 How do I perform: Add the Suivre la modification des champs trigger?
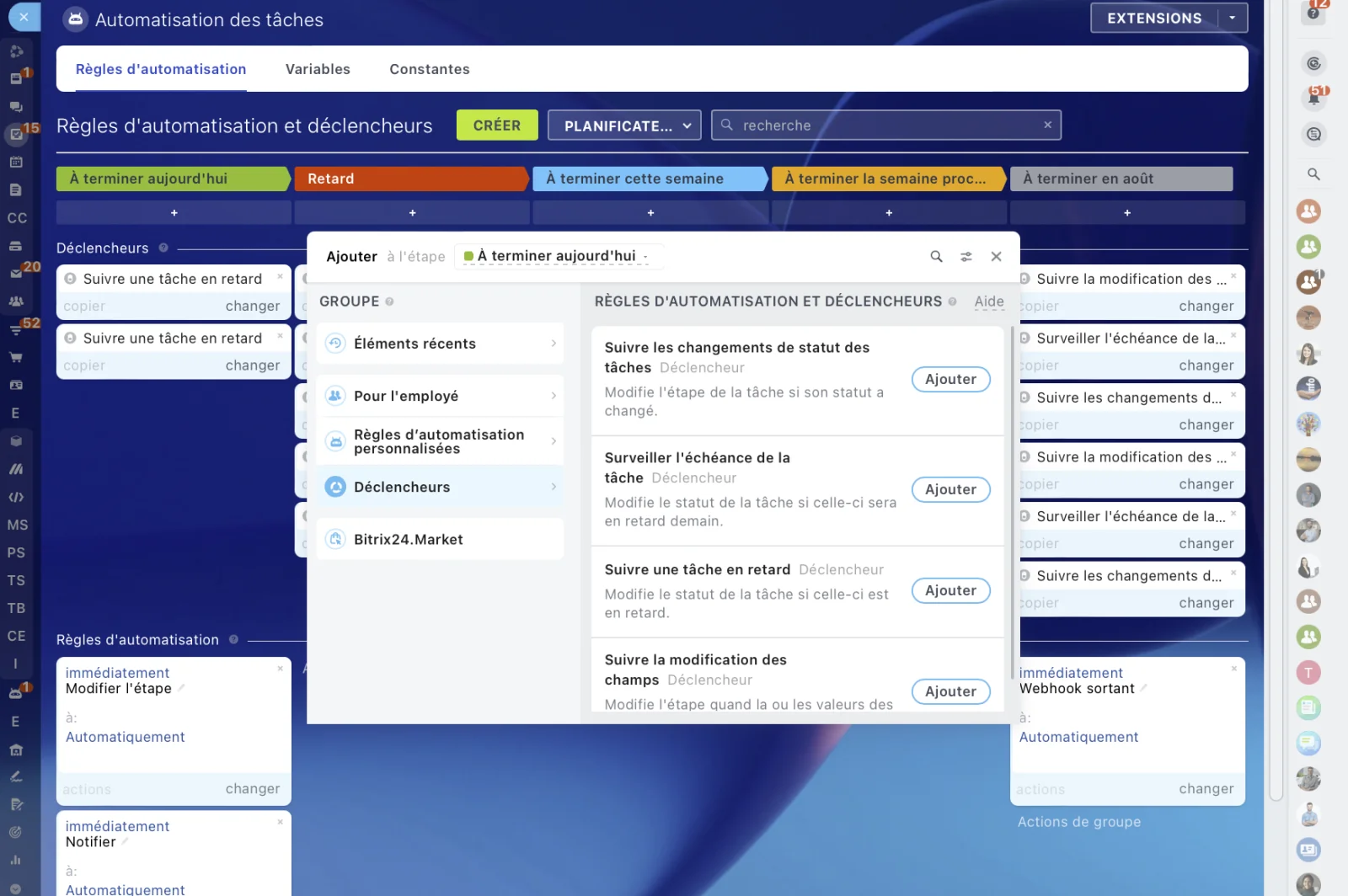950,691
